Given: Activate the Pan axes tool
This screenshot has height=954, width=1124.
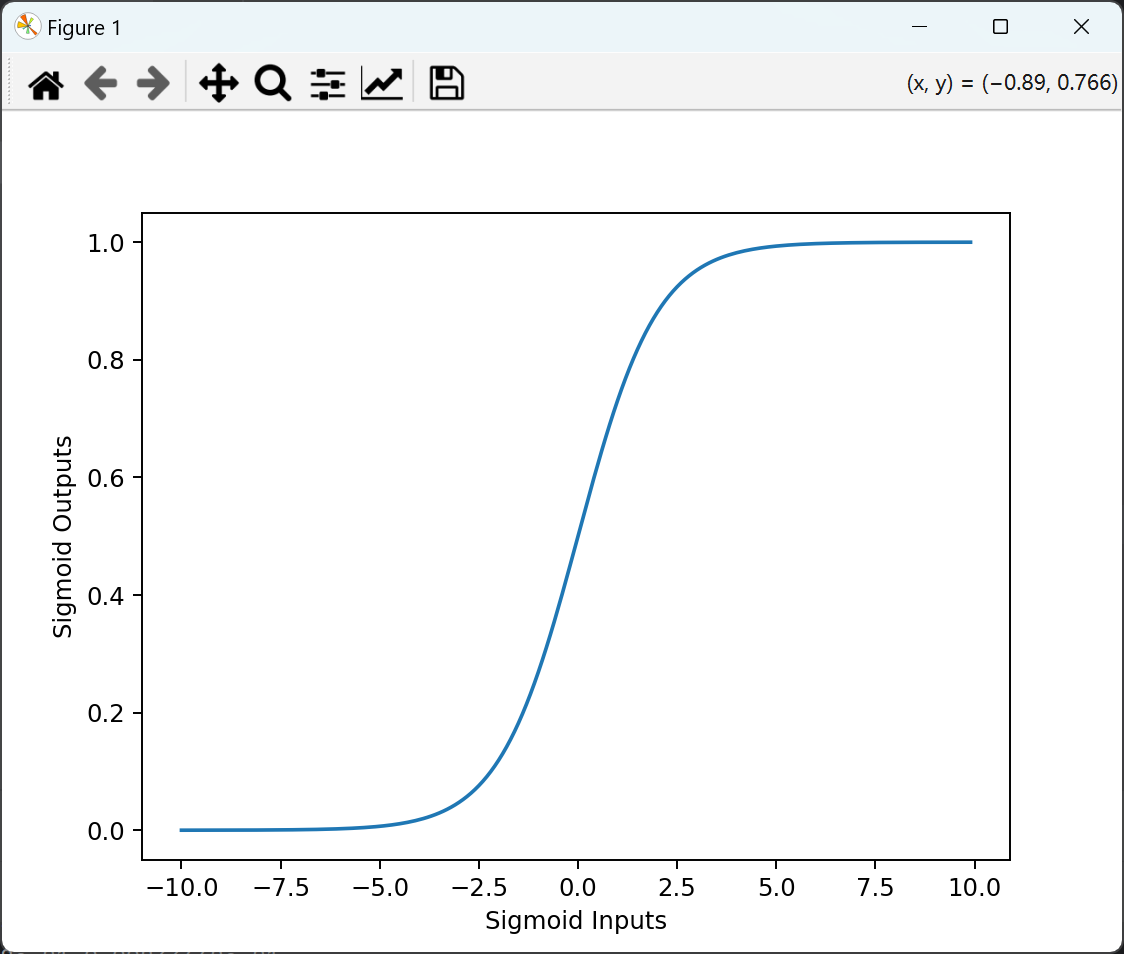Looking at the screenshot, I should 219,83.
